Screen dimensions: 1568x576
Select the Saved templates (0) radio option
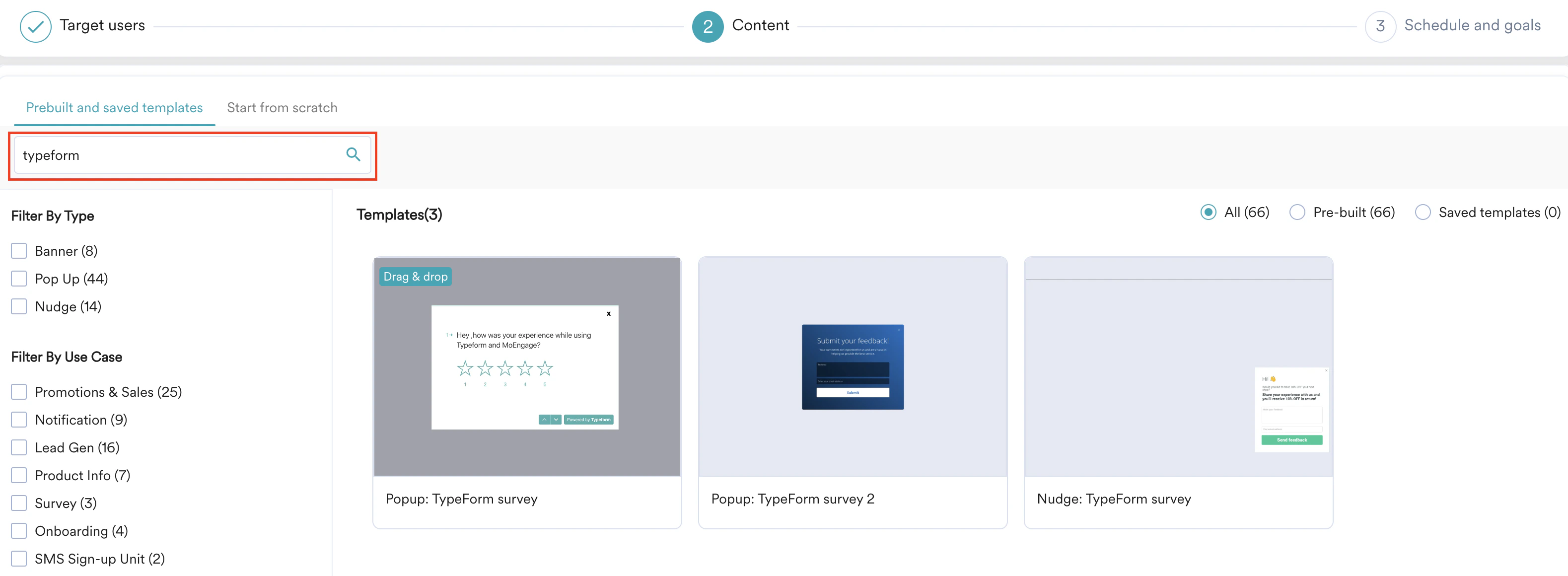tap(1422, 213)
